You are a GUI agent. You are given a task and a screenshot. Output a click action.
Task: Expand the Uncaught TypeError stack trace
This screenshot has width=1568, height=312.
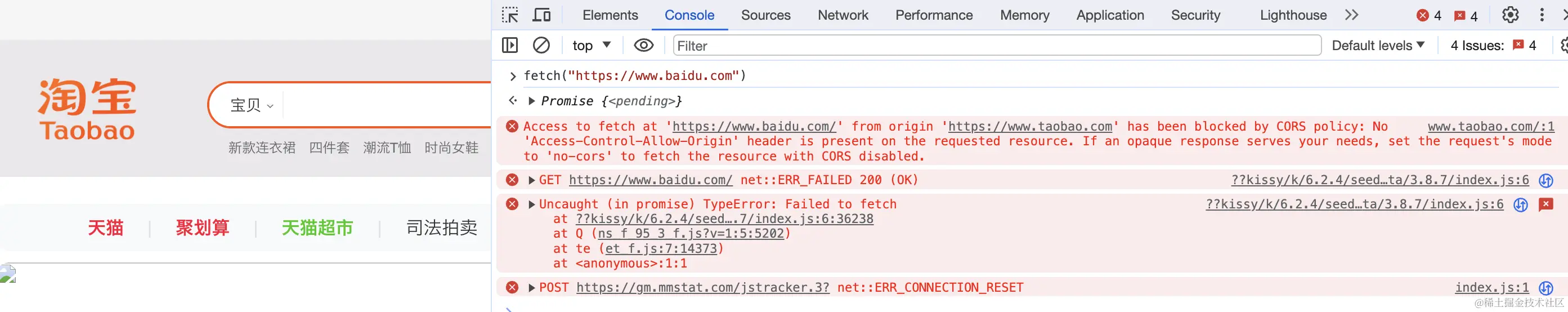pyautogui.click(x=532, y=204)
